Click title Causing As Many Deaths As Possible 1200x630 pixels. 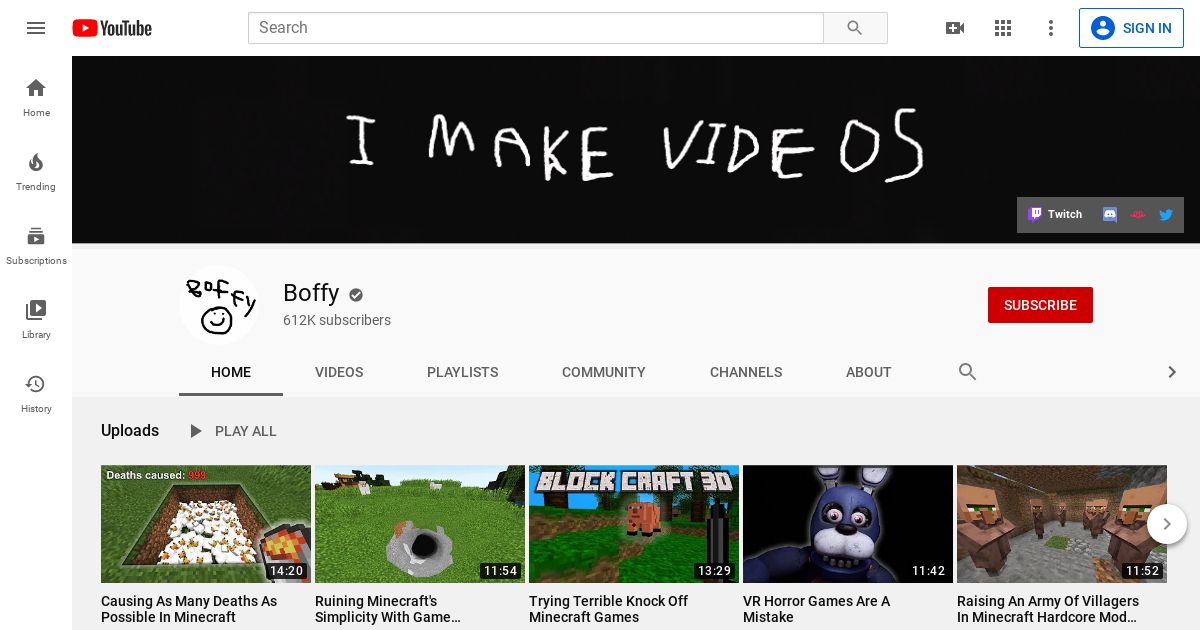[x=189, y=609]
